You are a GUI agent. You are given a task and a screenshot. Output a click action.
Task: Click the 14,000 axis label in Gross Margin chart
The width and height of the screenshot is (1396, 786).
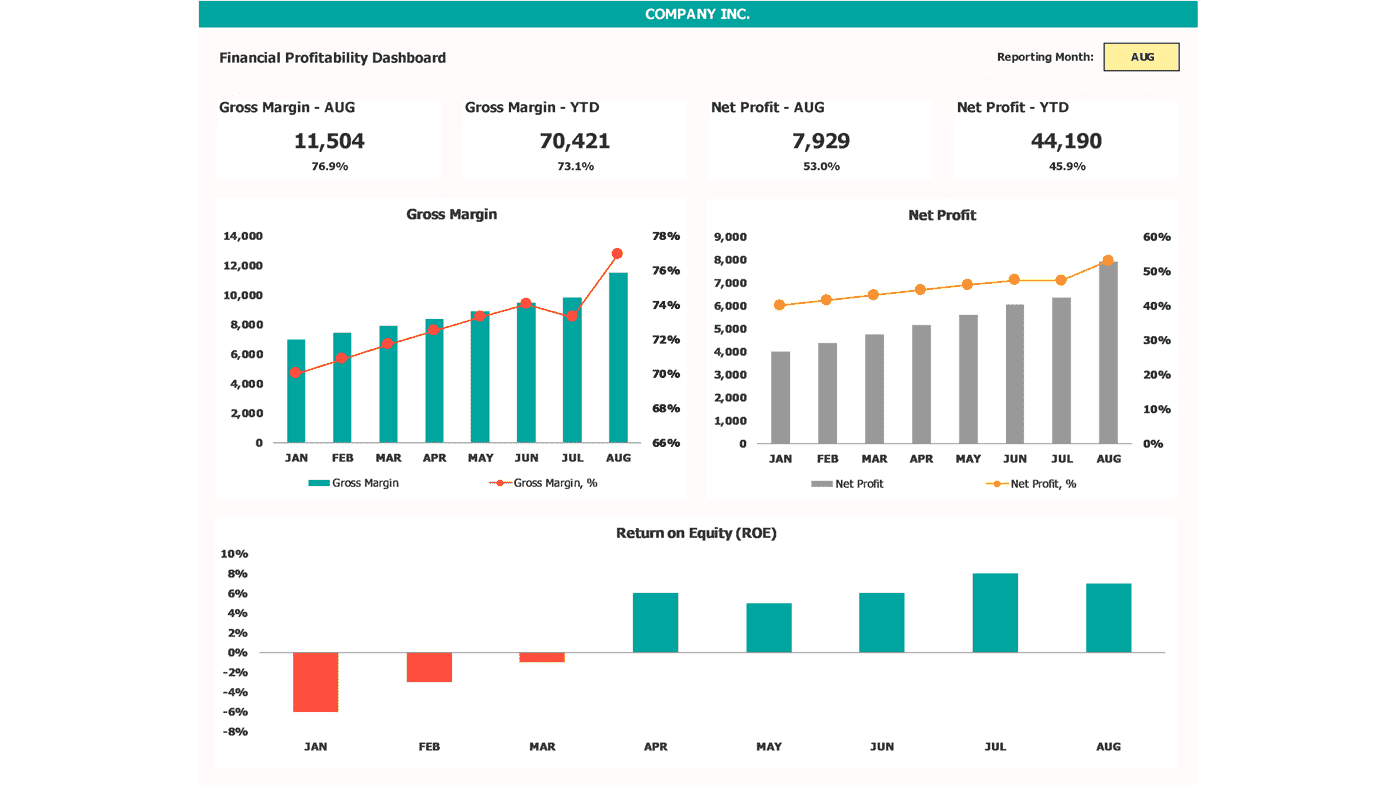pos(243,236)
